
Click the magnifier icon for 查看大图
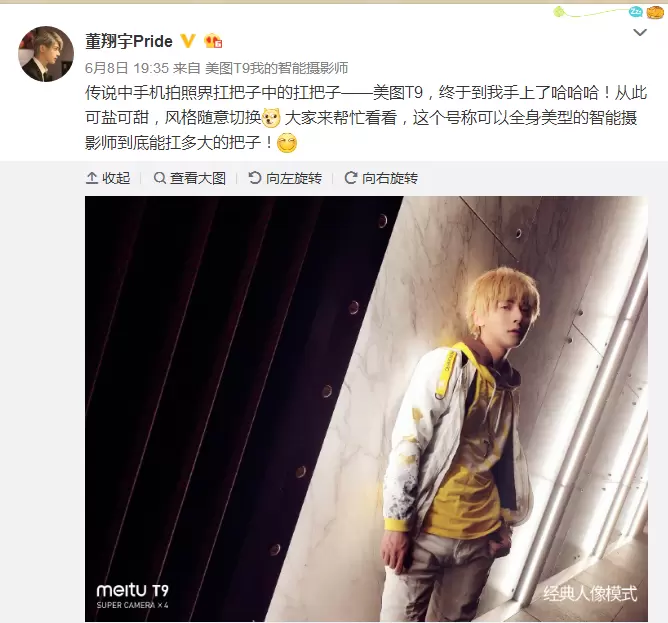pyautogui.click(x=159, y=178)
